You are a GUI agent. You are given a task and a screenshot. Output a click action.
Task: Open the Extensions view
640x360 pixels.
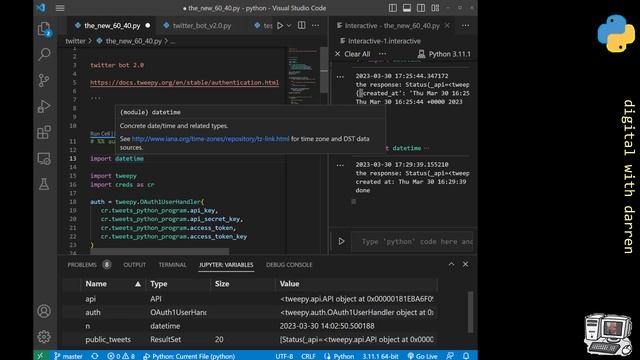pyautogui.click(x=44, y=132)
